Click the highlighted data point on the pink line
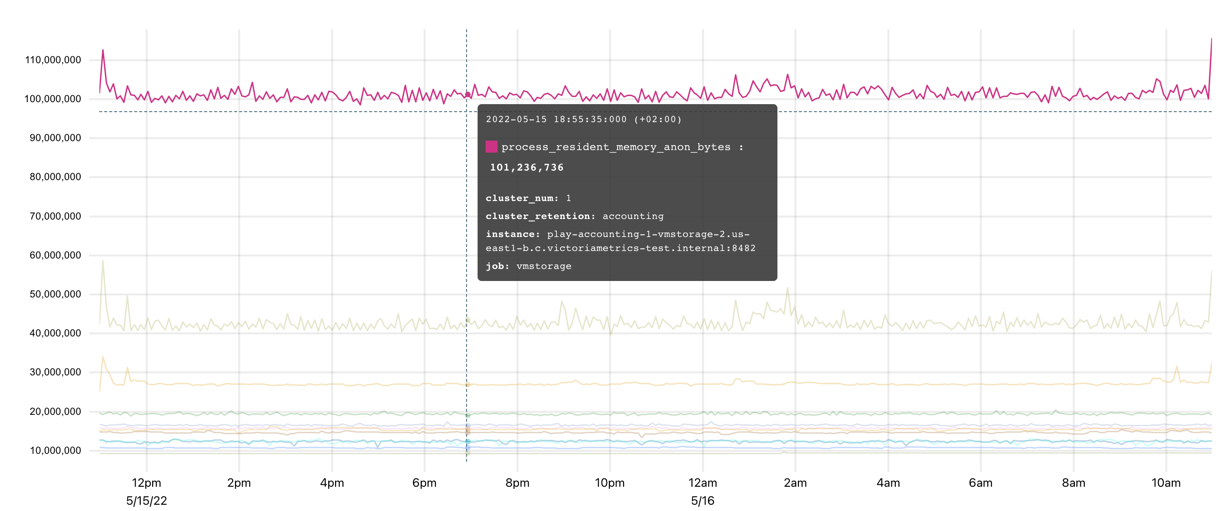This screenshot has height=511, width=1226. point(467,95)
